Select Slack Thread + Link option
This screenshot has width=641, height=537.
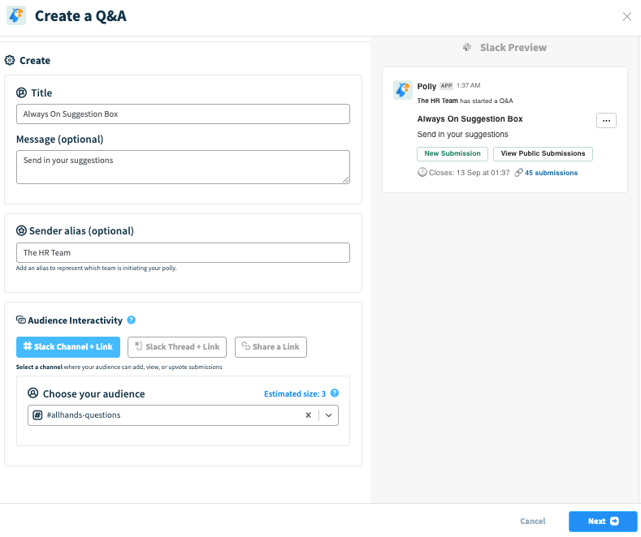pos(177,347)
